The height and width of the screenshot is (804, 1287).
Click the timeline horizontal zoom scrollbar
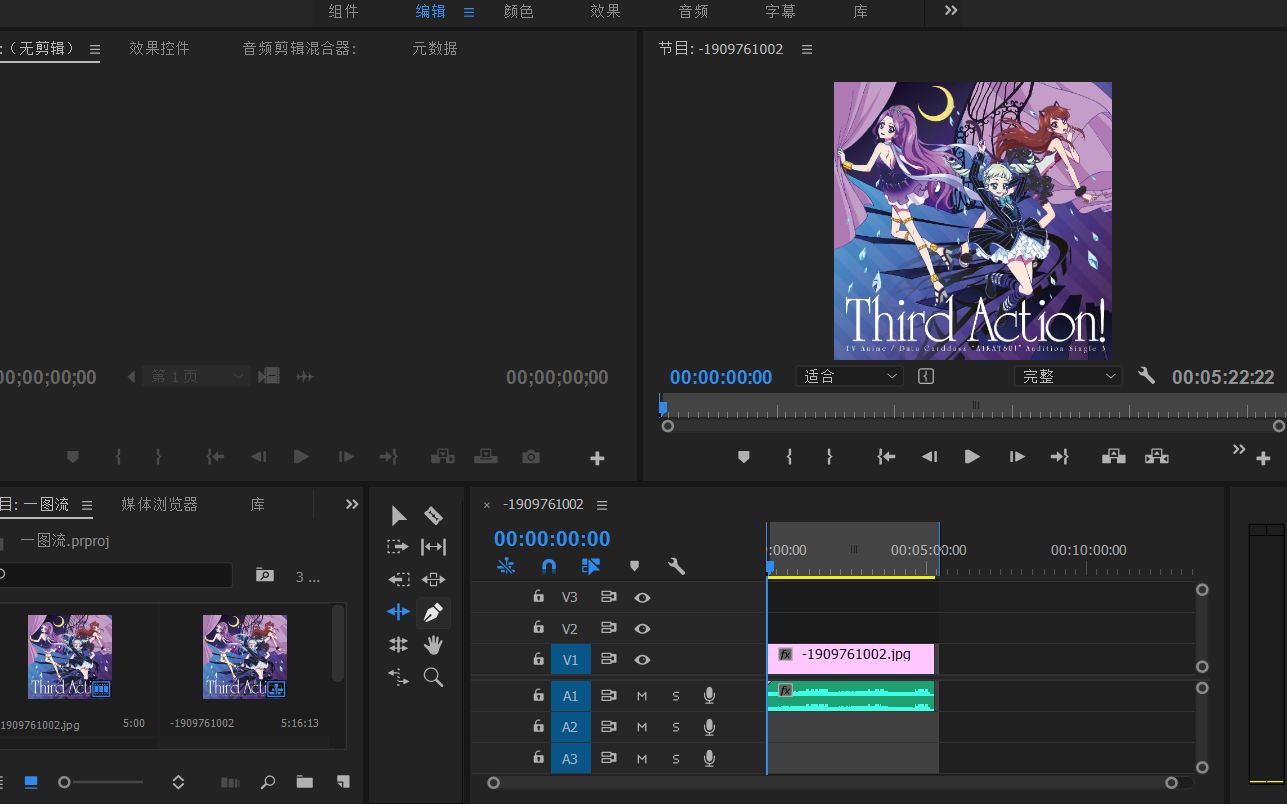click(x=832, y=783)
